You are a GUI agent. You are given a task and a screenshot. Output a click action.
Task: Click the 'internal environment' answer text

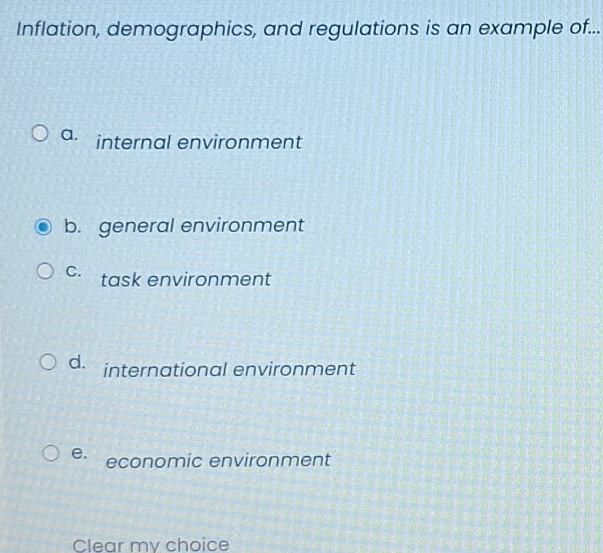coord(198,142)
